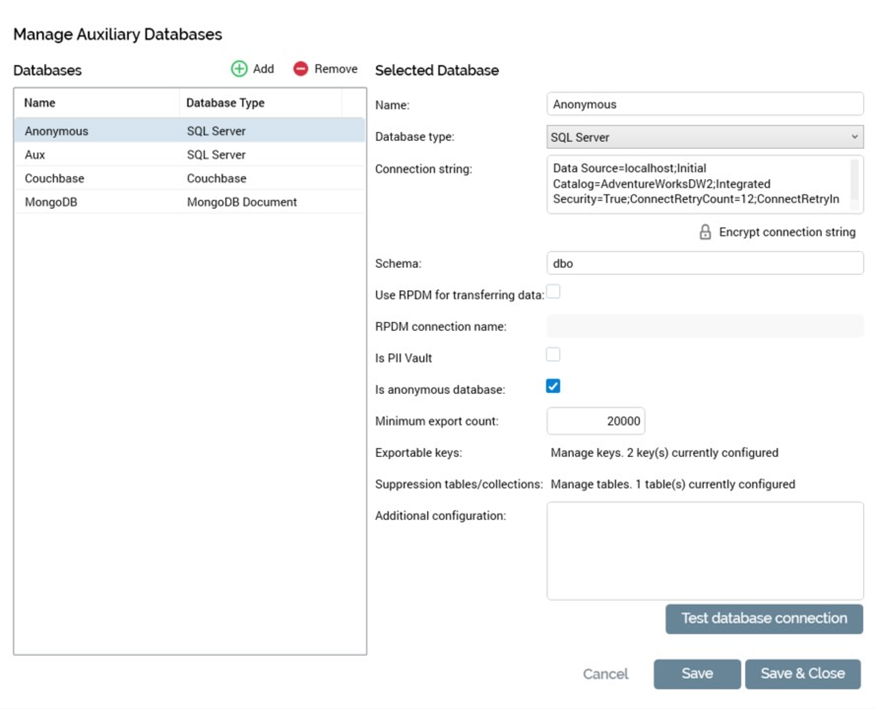876x709 pixels.
Task: Click the Save button
Action: (697, 674)
